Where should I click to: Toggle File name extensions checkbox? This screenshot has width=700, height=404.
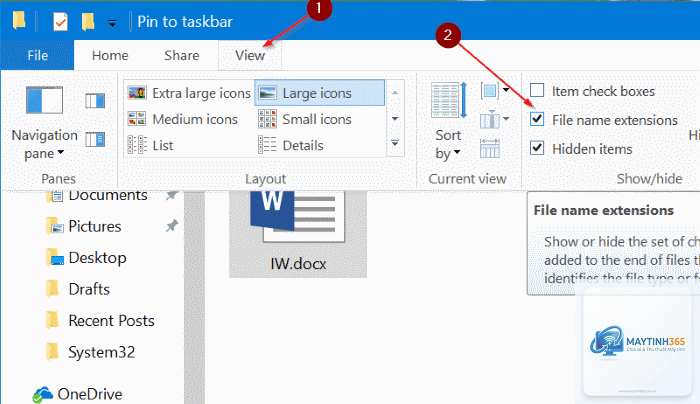tap(537, 119)
